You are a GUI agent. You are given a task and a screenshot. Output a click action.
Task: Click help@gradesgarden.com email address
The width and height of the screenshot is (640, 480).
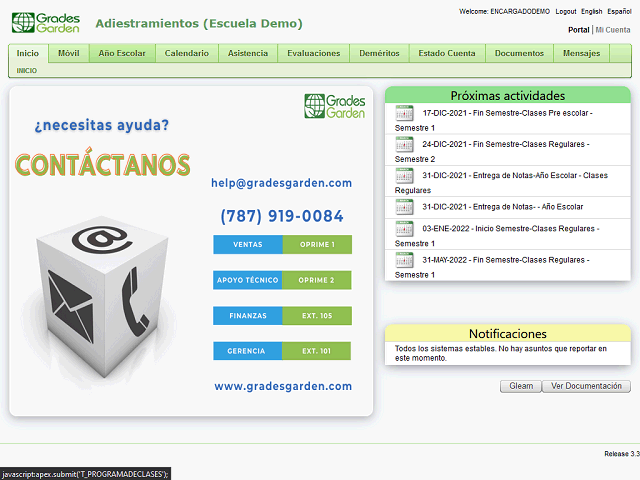281,183
